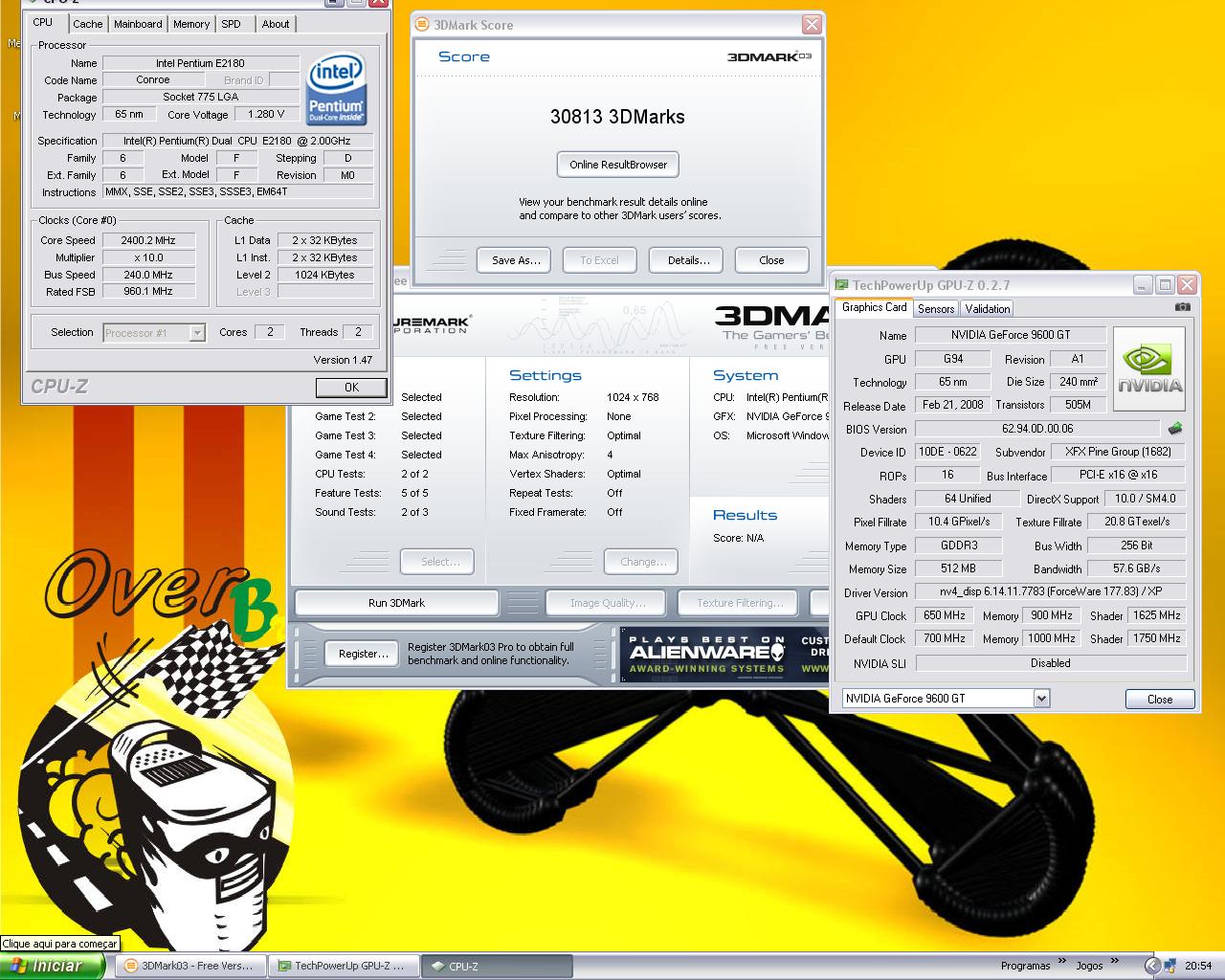Image resolution: width=1225 pixels, height=980 pixels.
Task: Click the Driver Version field in GPU-Z
Action: point(1051,591)
